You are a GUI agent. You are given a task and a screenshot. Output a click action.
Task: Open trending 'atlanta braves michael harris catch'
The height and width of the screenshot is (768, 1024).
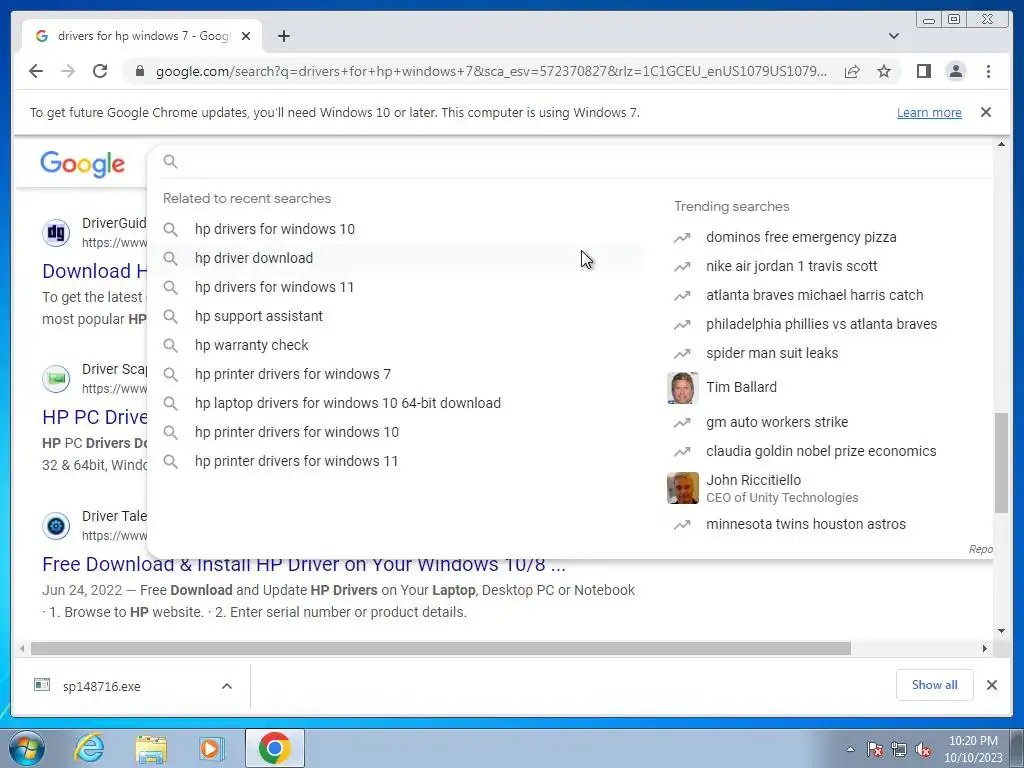pyautogui.click(x=814, y=295)
